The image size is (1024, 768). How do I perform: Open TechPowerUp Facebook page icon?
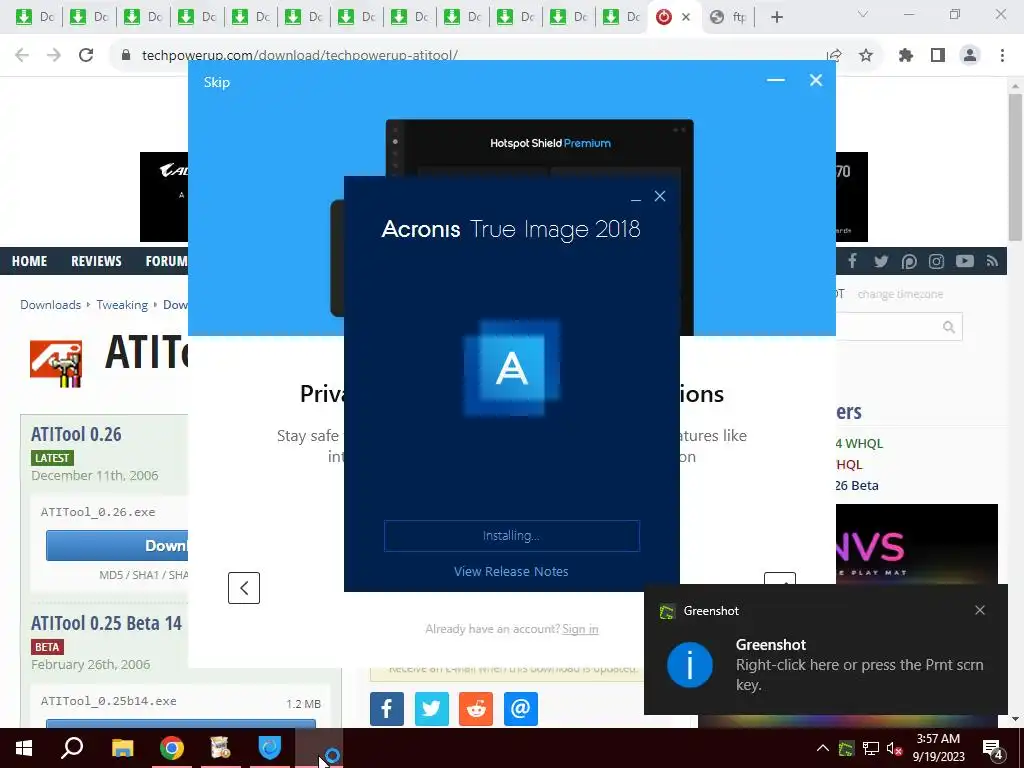(x=852, y=261)
